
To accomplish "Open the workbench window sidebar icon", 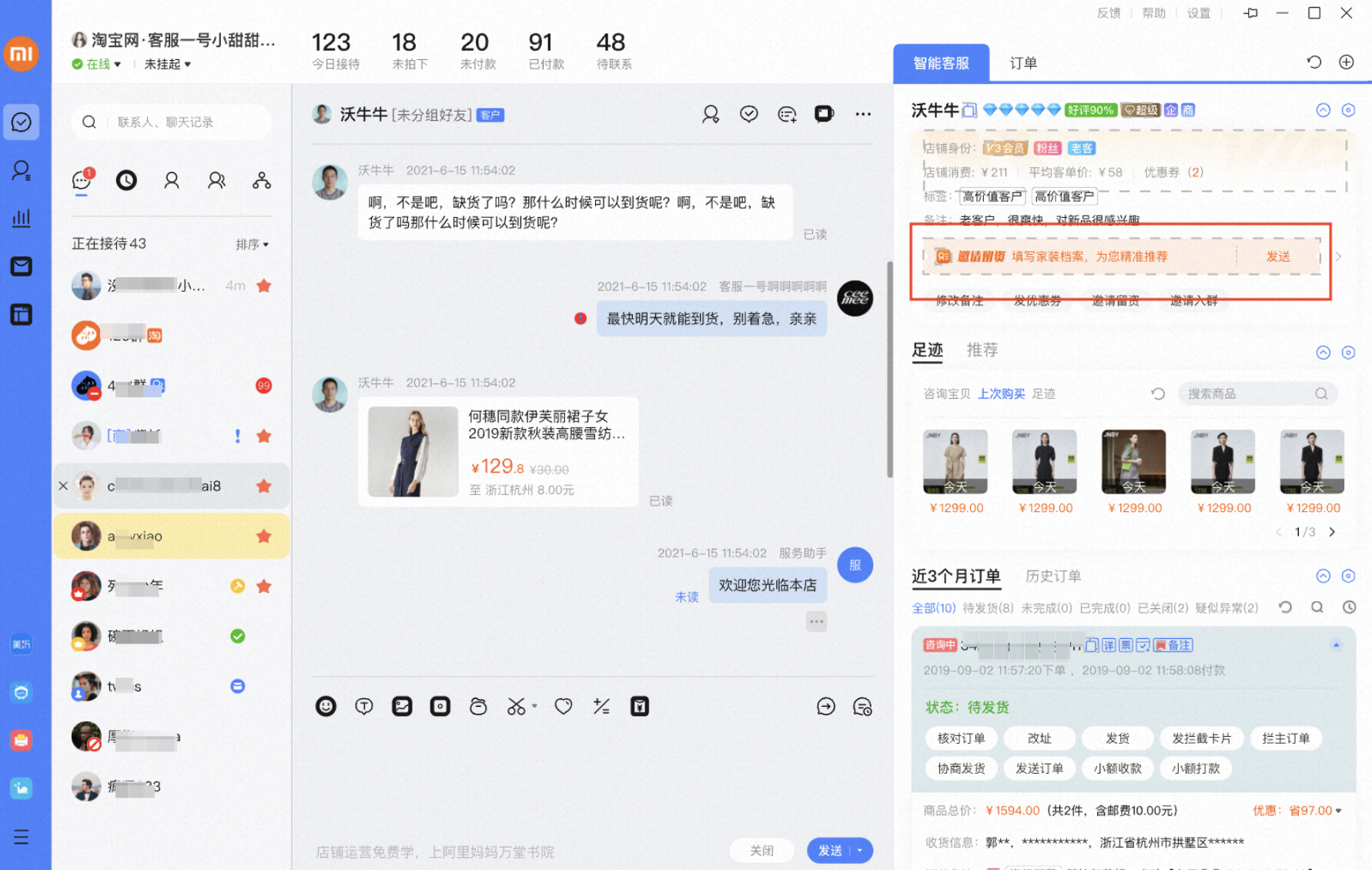I will pos(22,314).
